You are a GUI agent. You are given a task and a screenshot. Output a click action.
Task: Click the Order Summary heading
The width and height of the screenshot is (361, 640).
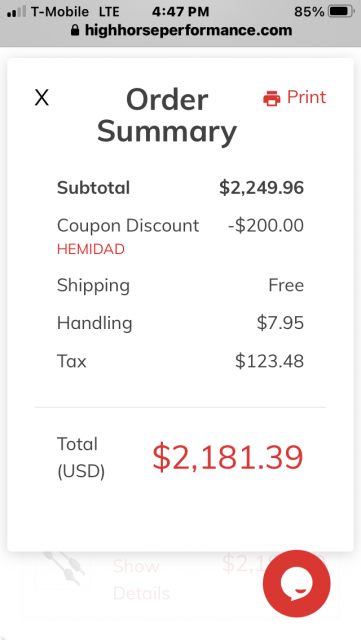(167, 116)
